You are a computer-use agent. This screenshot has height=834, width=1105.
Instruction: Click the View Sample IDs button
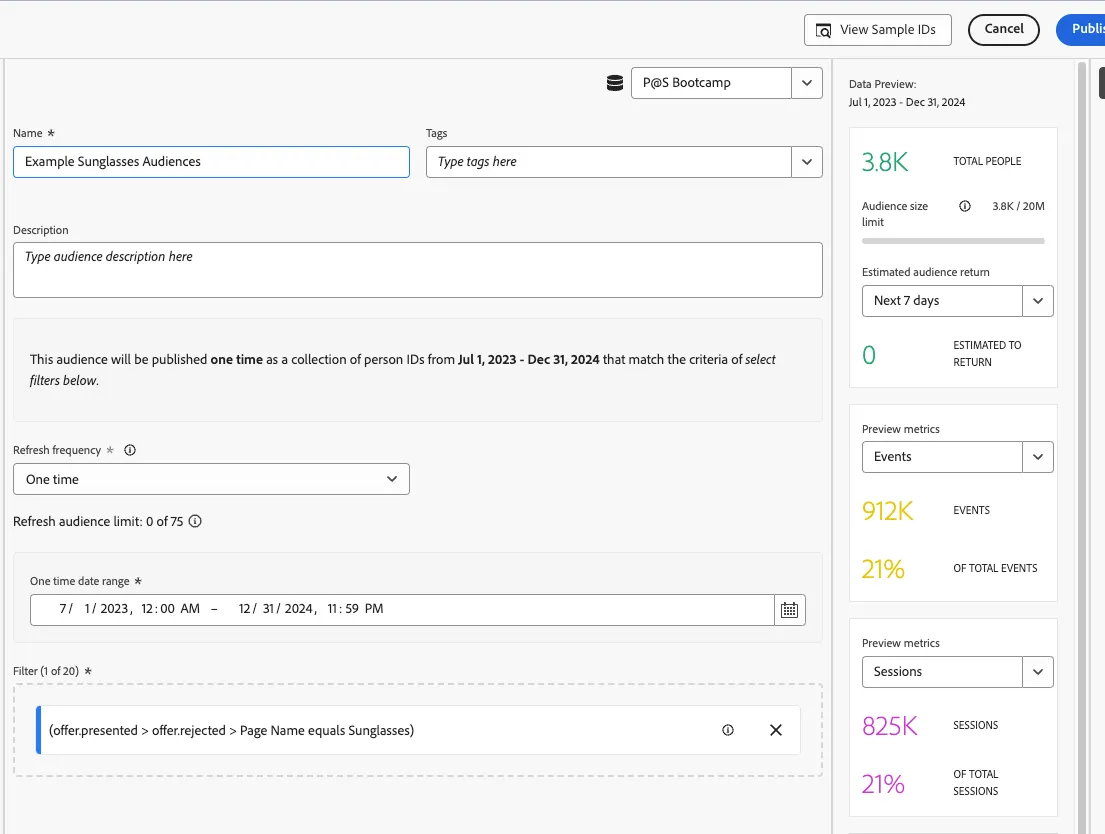coord(878,30)
